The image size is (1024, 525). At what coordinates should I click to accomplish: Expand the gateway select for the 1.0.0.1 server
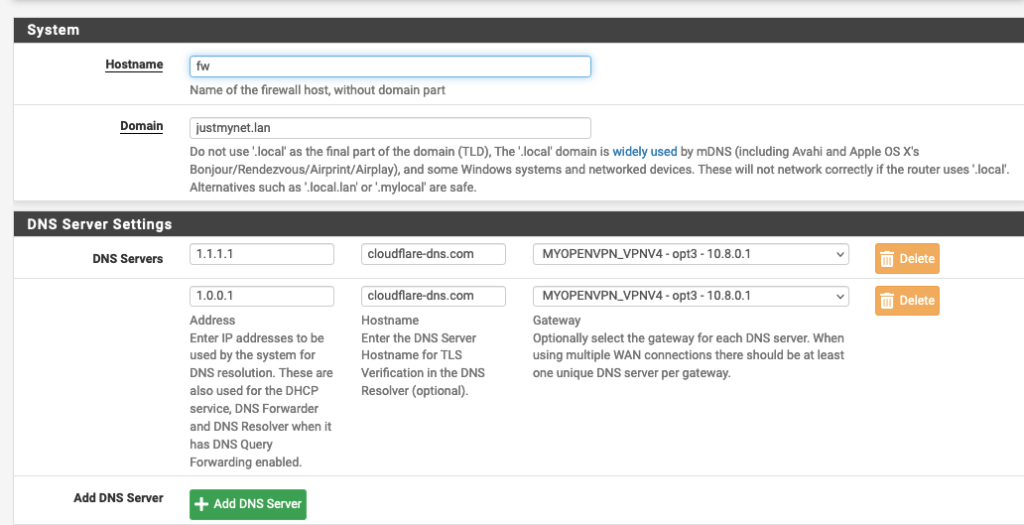690,296
